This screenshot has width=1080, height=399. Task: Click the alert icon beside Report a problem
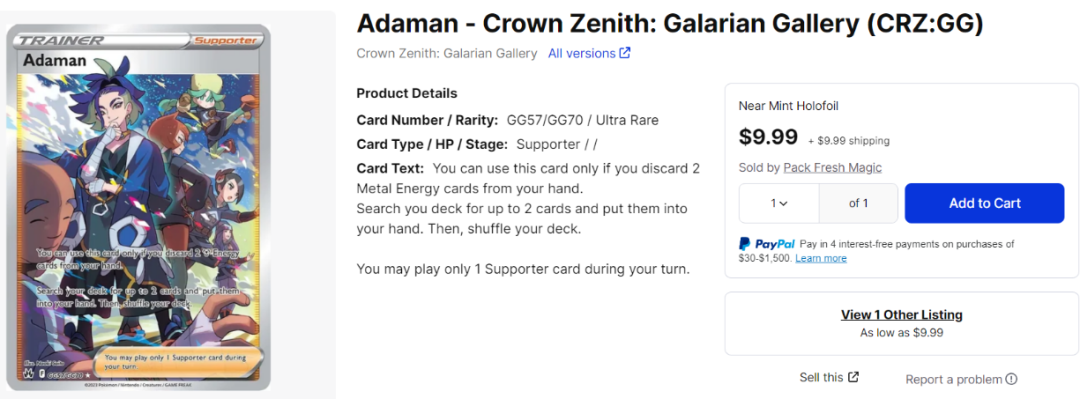click(1011, 379)
